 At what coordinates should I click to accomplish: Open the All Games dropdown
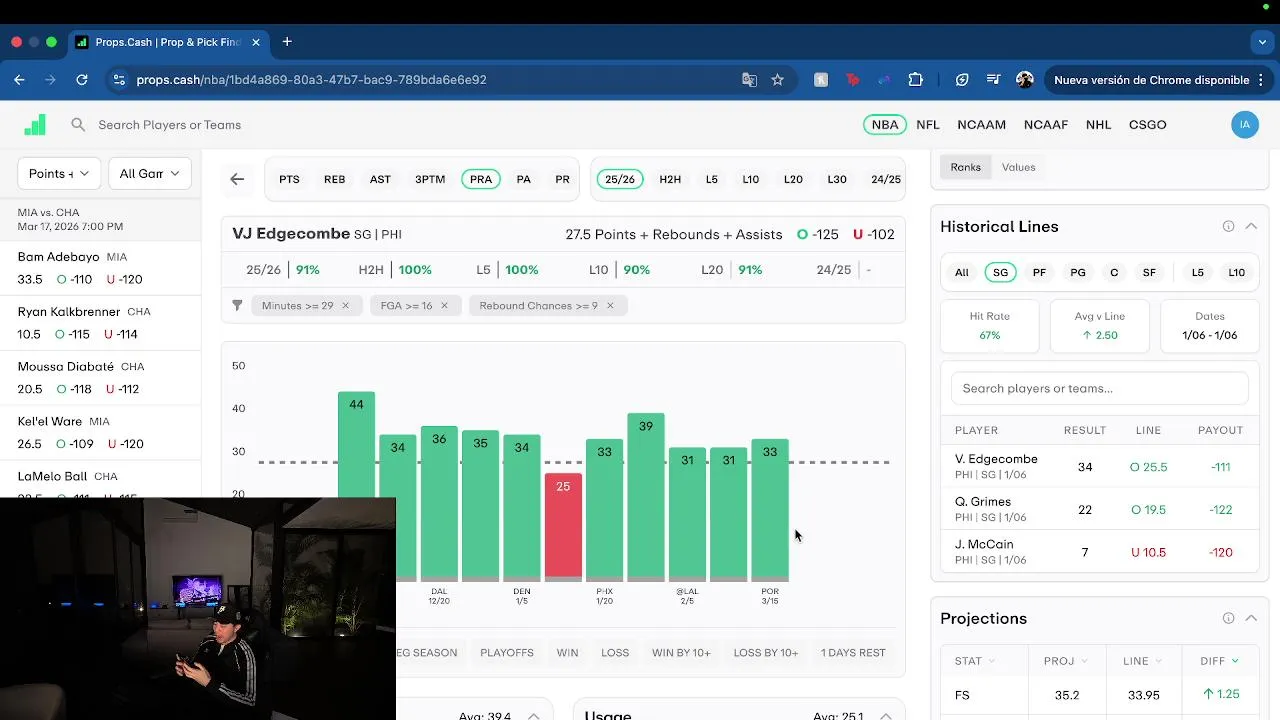coord(149,173)
